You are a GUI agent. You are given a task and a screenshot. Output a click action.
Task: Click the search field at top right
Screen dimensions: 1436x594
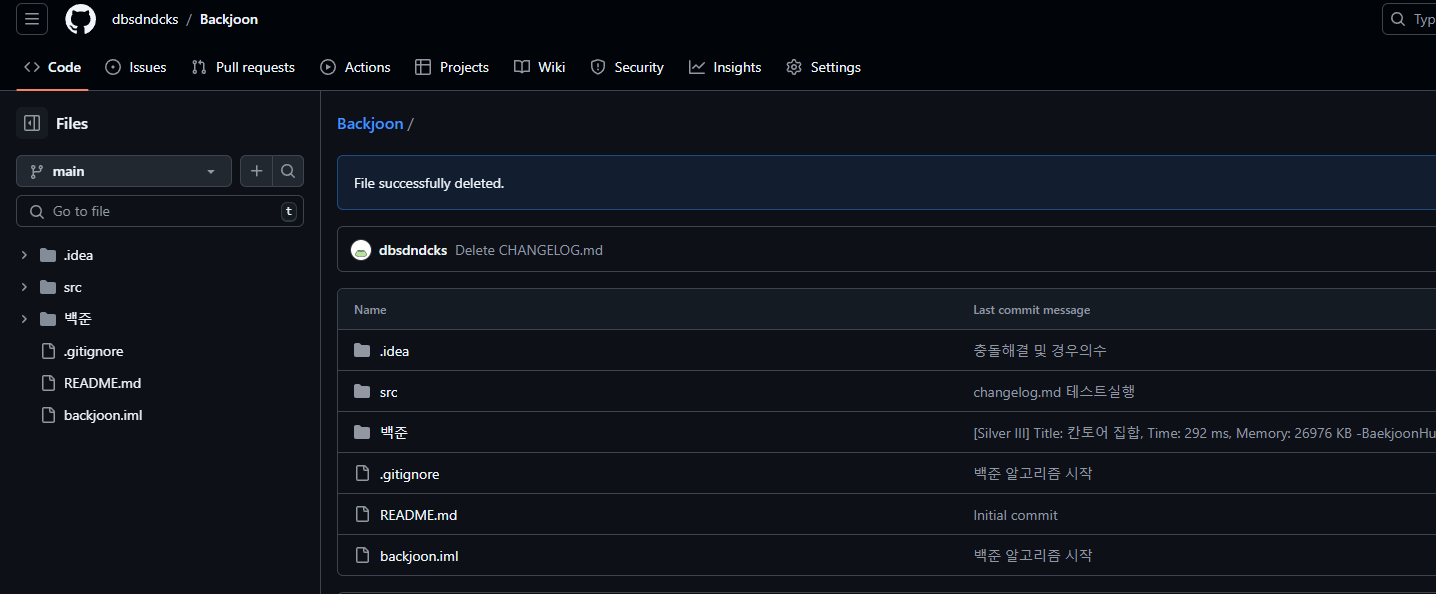pyautogui.click(x=1409, y=19)
